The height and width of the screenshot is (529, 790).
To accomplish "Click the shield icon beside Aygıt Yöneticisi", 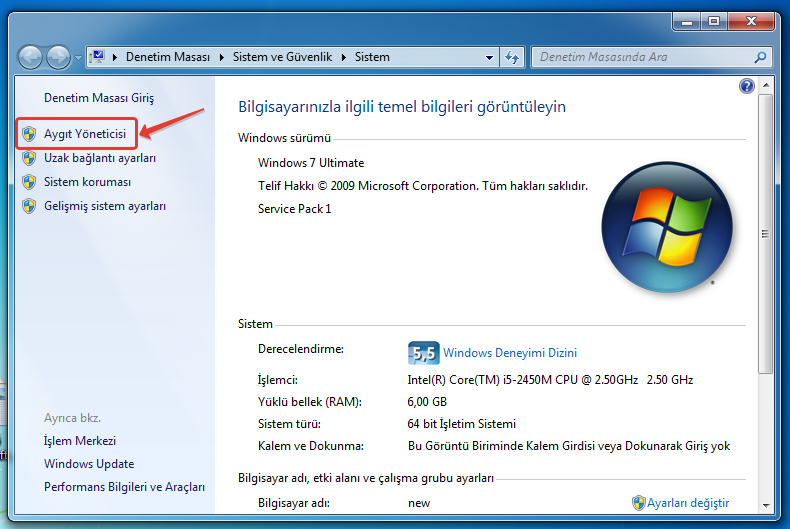I will 29,134.
